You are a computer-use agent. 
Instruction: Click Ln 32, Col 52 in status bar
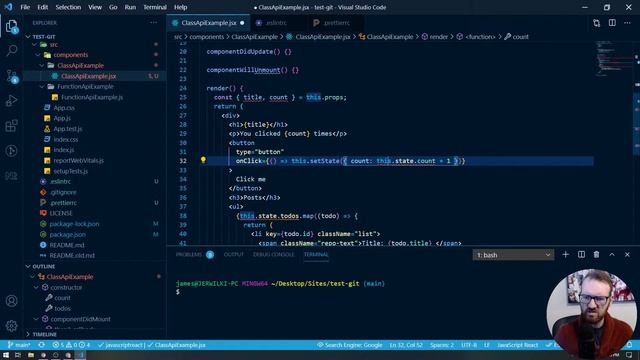tap(406, 345)
